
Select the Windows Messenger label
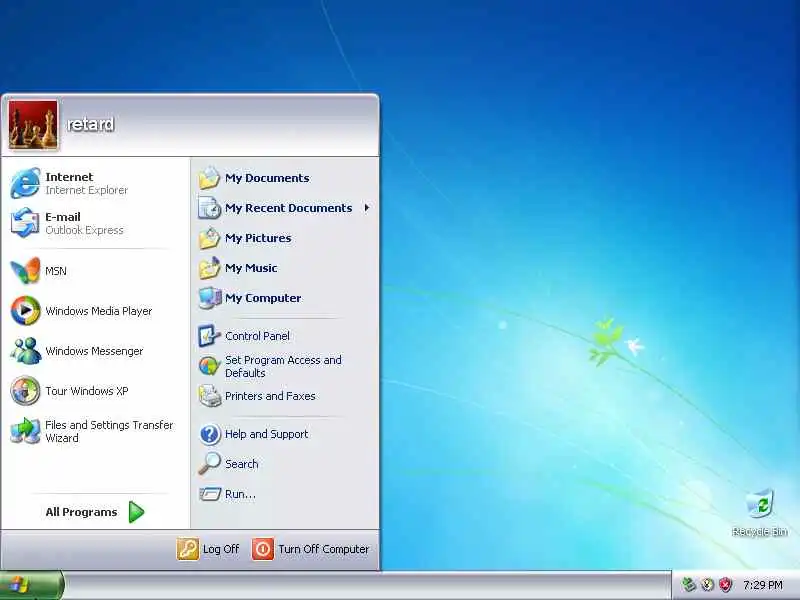click(94, 351)
